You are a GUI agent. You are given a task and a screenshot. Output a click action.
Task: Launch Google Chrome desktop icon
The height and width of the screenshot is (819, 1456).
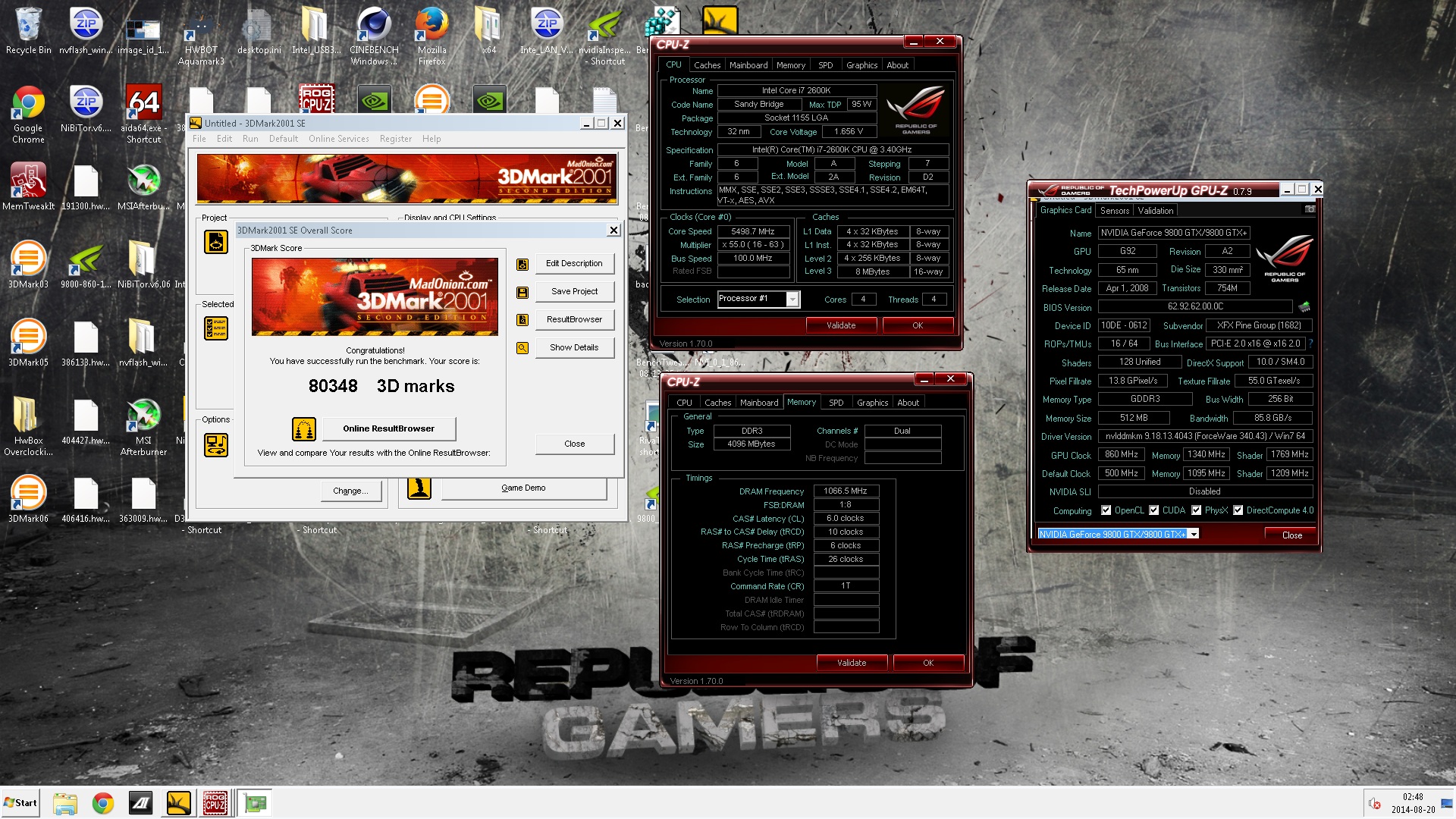point(28,115)
